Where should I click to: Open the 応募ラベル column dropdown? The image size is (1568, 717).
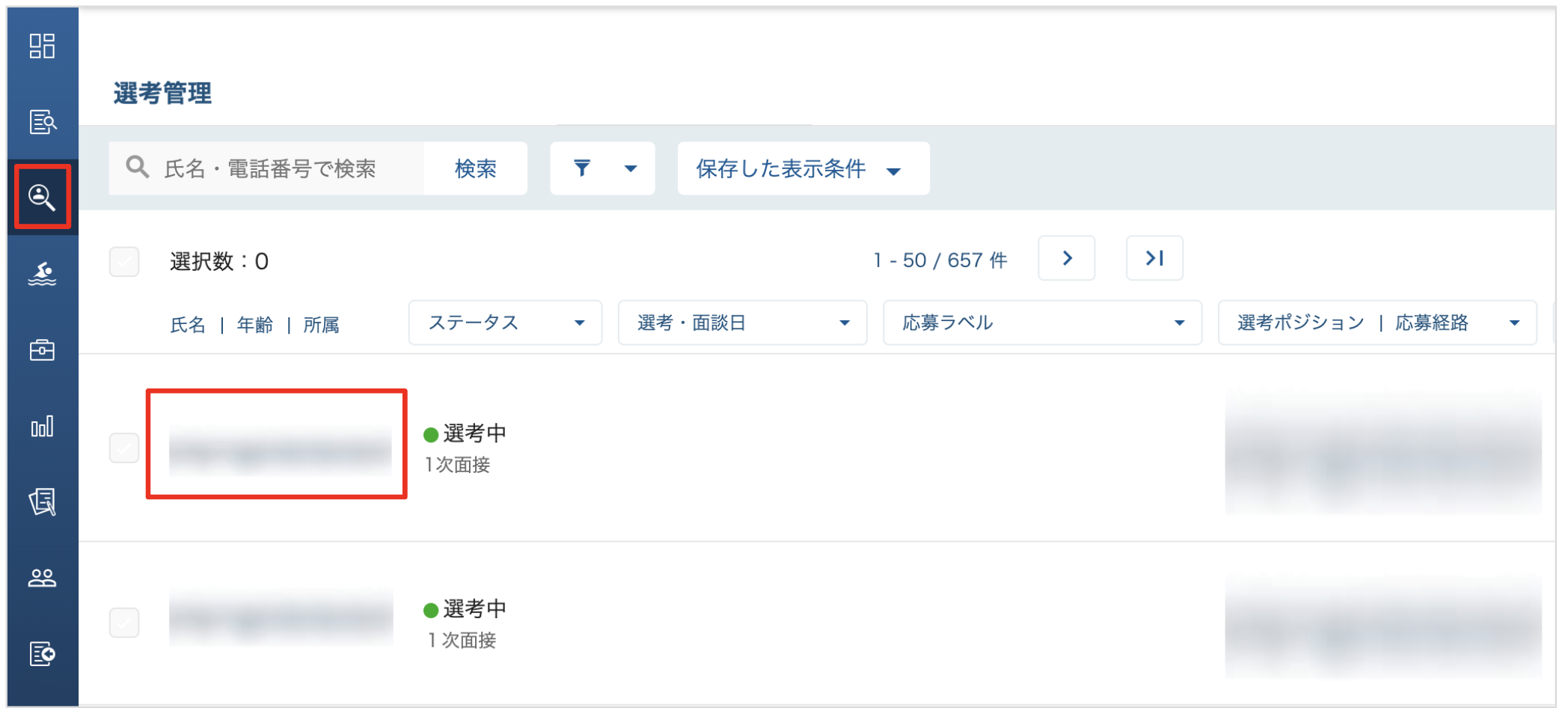point(1043,323)
